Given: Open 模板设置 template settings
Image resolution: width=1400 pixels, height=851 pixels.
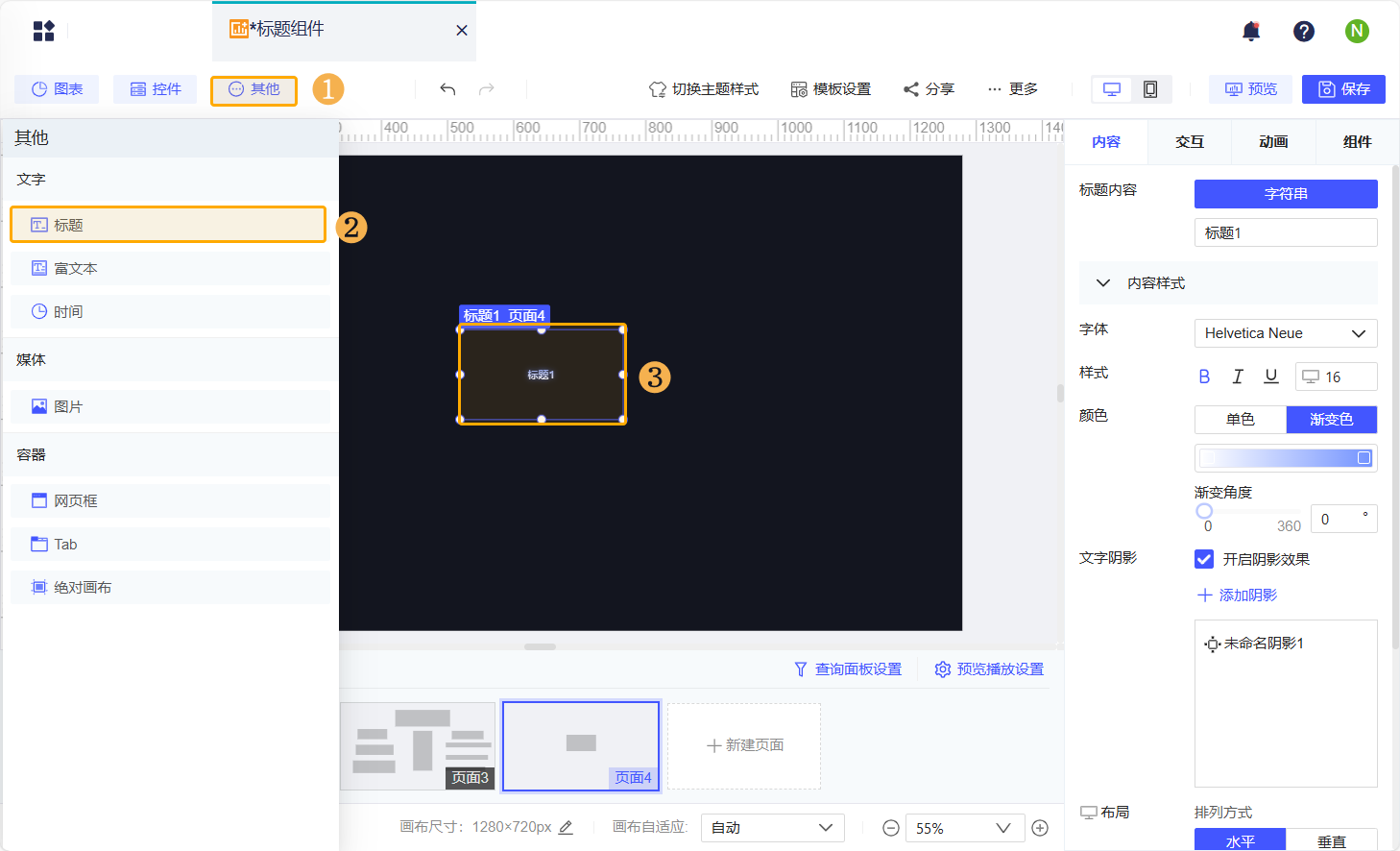Looking at the screenshot, I should (831, 89).
